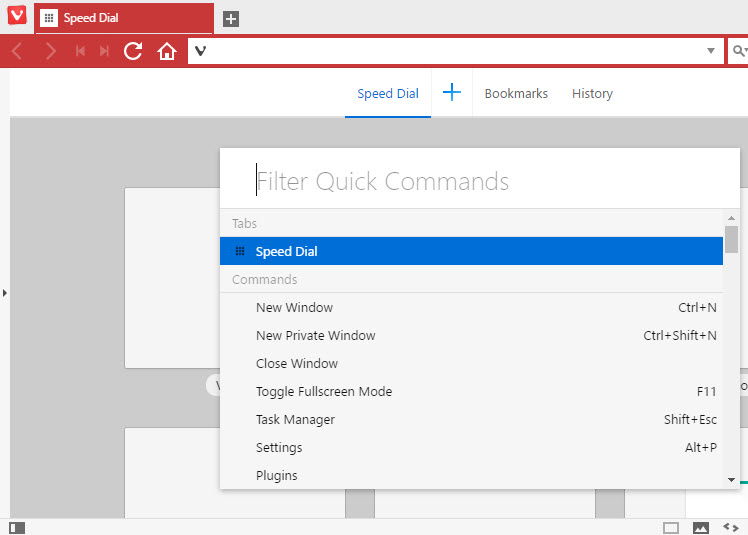
Task: Click the F11 shortcut label
Action: pos(706,391)
